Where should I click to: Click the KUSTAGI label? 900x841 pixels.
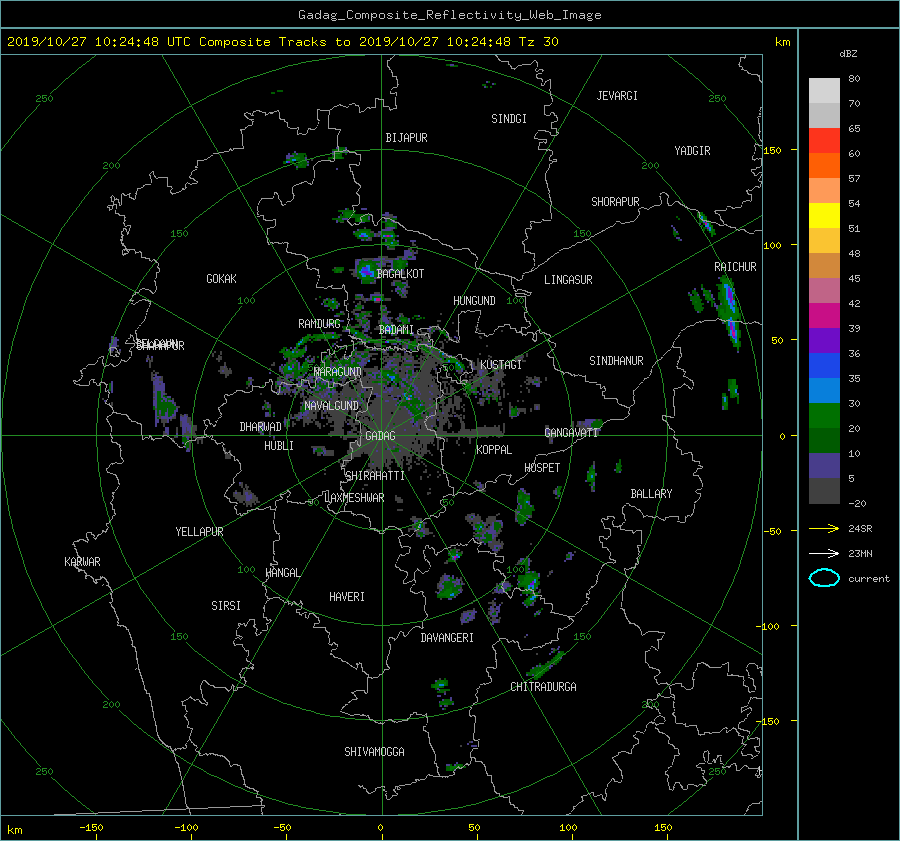pos(501,365)
